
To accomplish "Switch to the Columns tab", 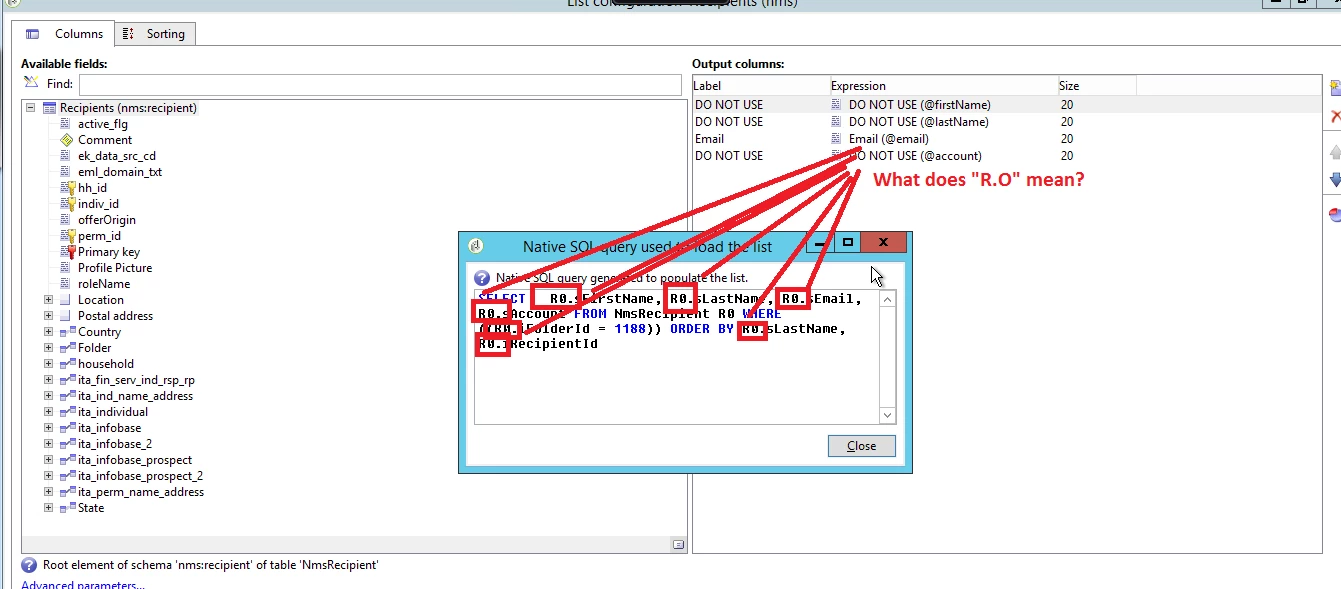I will [x=65, y=34].
